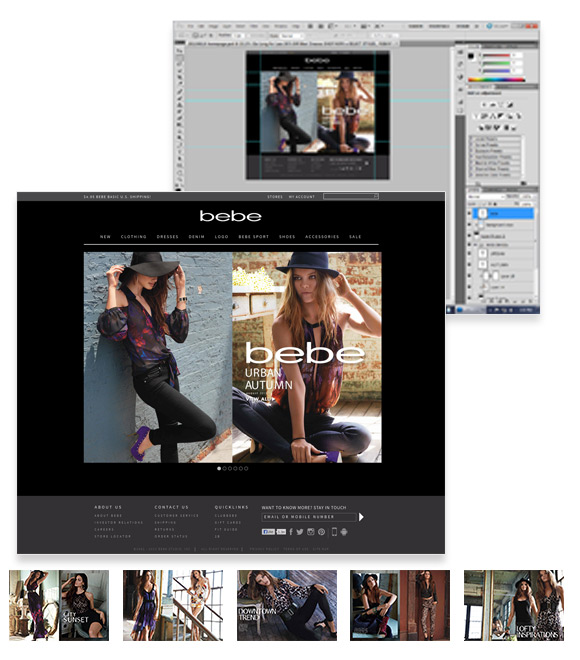580x660 pixels.
Task: Click the STORES link in top bar
Action: pos(275,197)
